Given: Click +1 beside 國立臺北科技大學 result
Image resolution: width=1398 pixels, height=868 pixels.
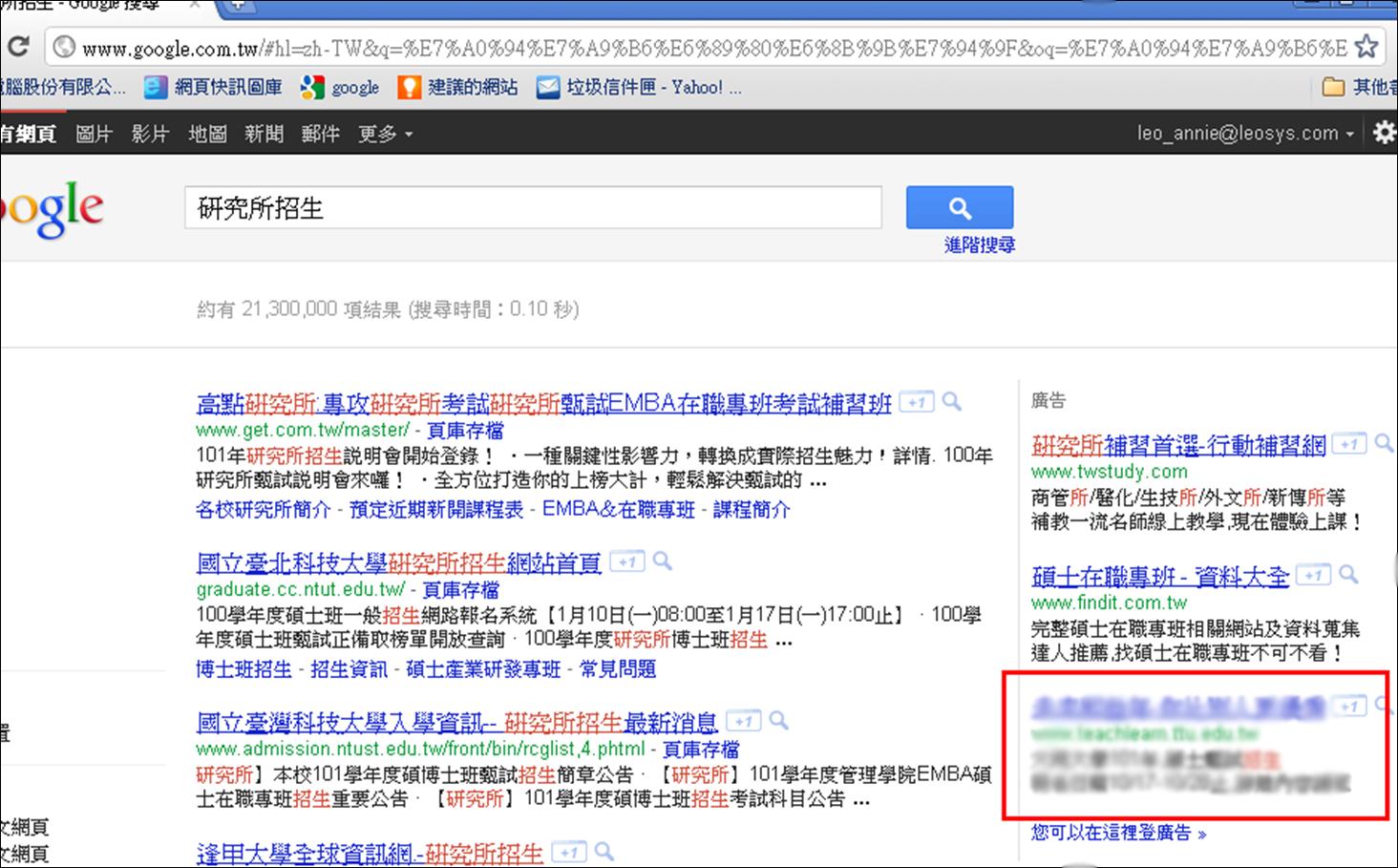Looking at the screenshot, I should click(626, 562).
